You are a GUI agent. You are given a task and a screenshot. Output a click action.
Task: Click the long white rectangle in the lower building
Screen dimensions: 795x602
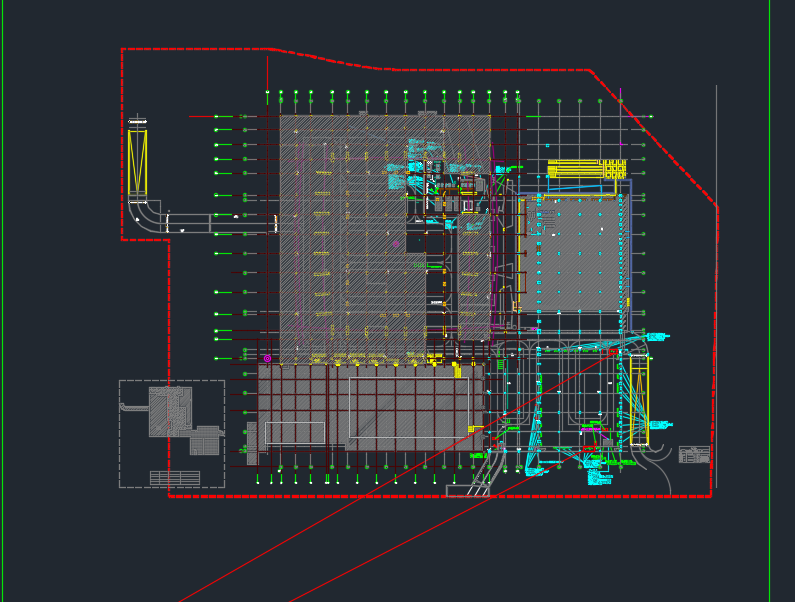click(410, 379)
